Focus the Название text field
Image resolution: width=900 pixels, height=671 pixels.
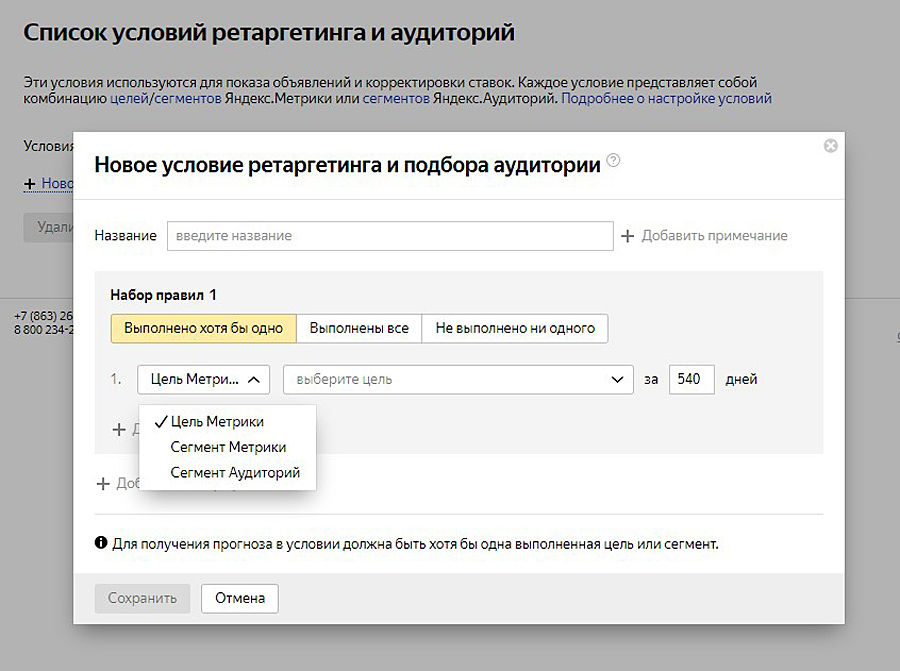coord(389,236)
